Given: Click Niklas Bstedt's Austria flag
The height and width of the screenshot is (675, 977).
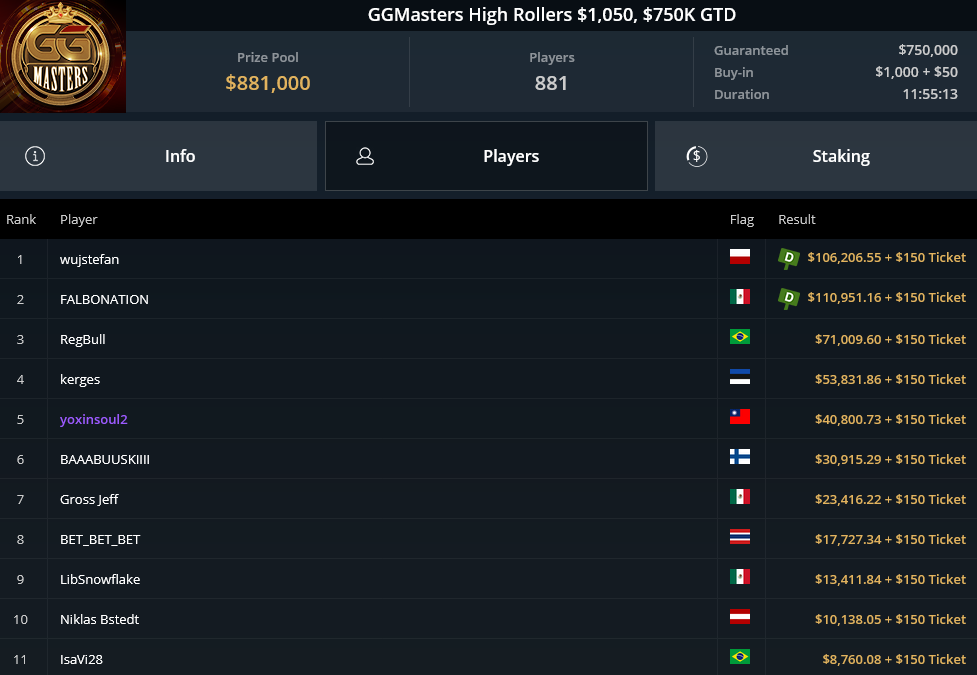Looking at the screenshot, I should 740,616.
